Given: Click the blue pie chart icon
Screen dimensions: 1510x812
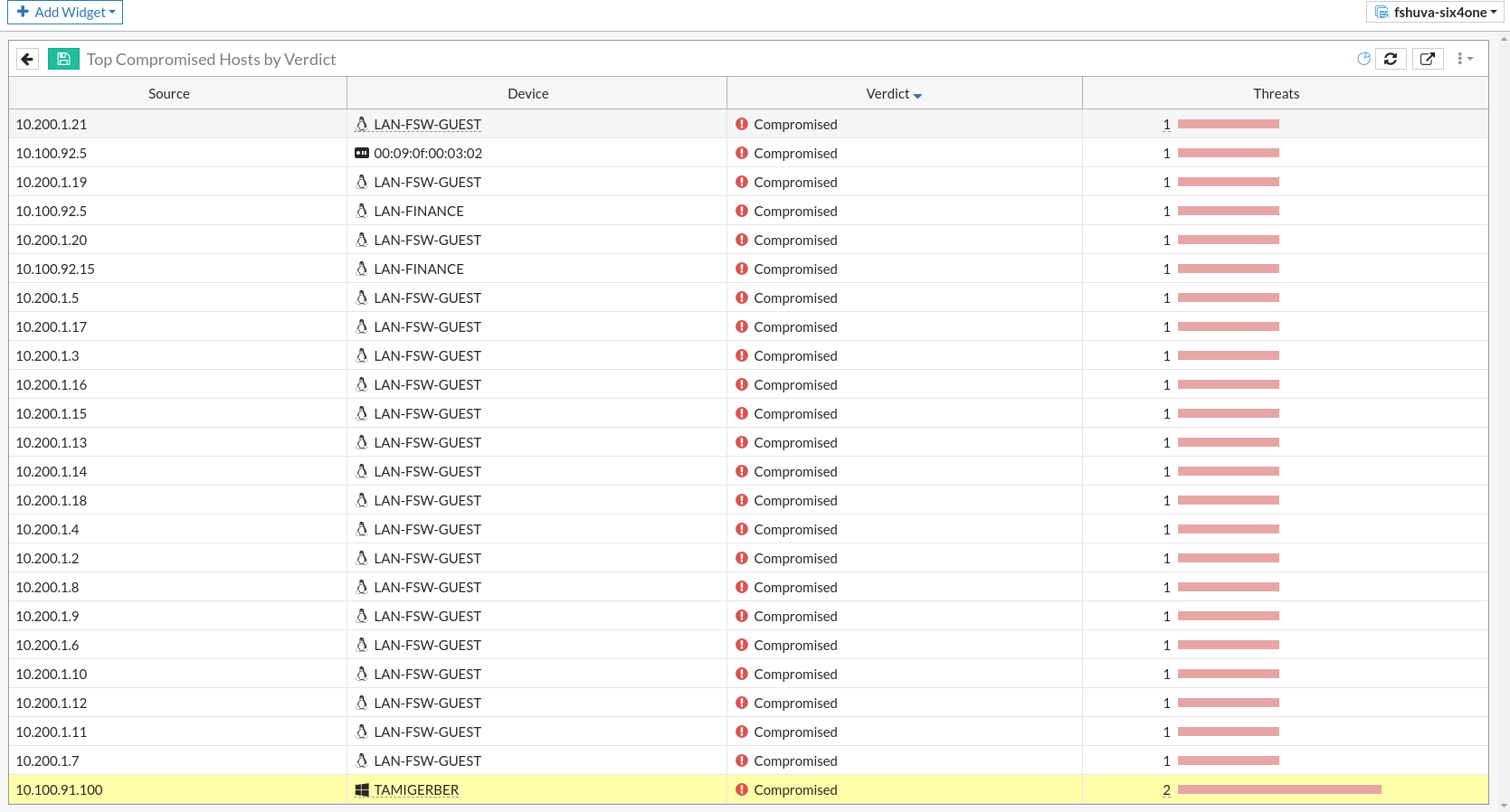Looking at the screenshot, I should (1363, 59).
